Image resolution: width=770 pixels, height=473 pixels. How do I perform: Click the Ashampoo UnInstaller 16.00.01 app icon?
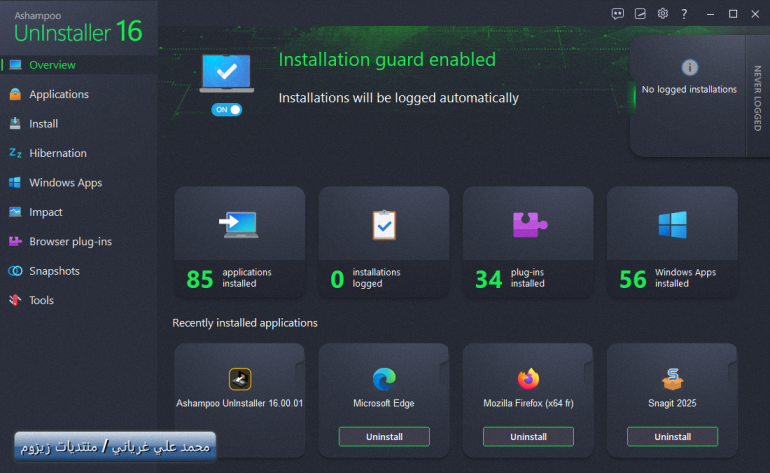pos(240,379)
